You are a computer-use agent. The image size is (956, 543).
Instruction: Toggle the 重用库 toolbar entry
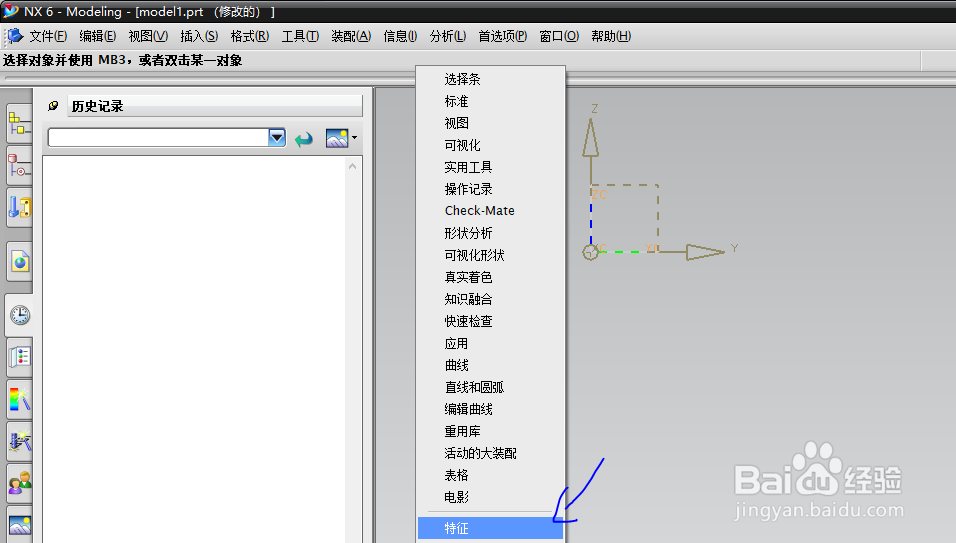[x=491, y=431]
